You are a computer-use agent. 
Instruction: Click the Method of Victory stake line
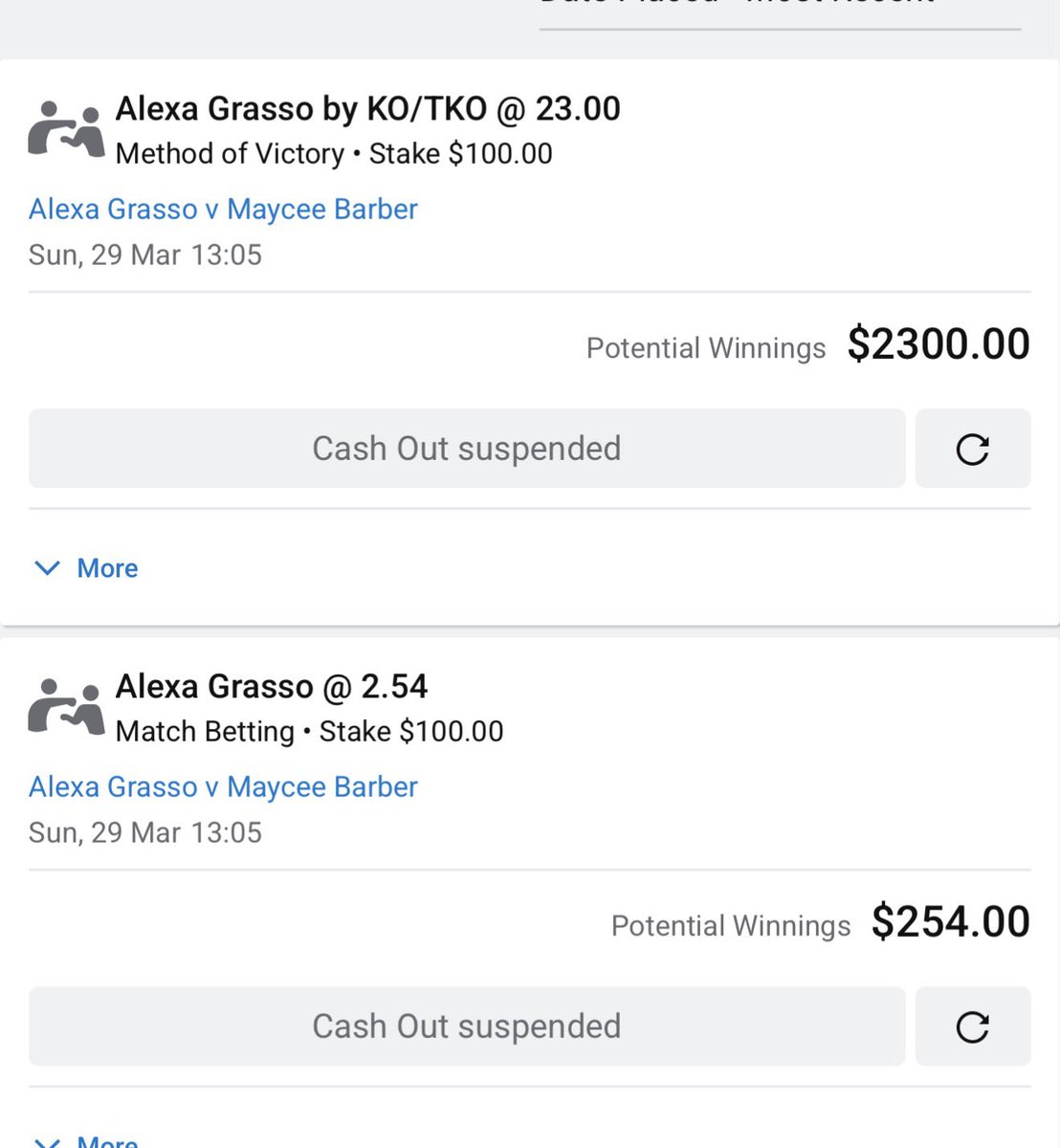(333, 154)
